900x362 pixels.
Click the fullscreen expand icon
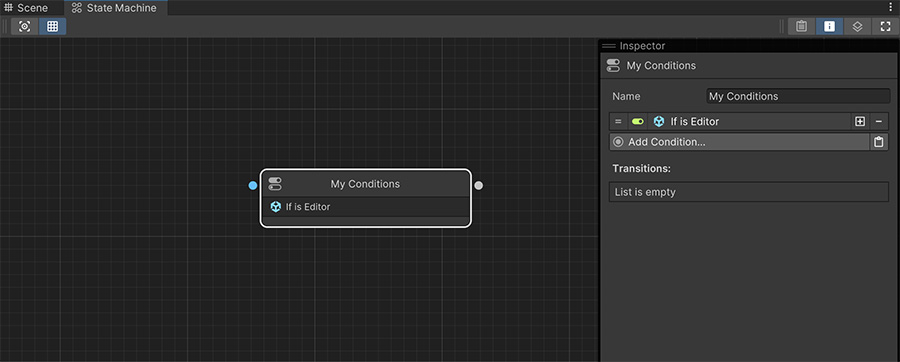(x=885, y=26)
